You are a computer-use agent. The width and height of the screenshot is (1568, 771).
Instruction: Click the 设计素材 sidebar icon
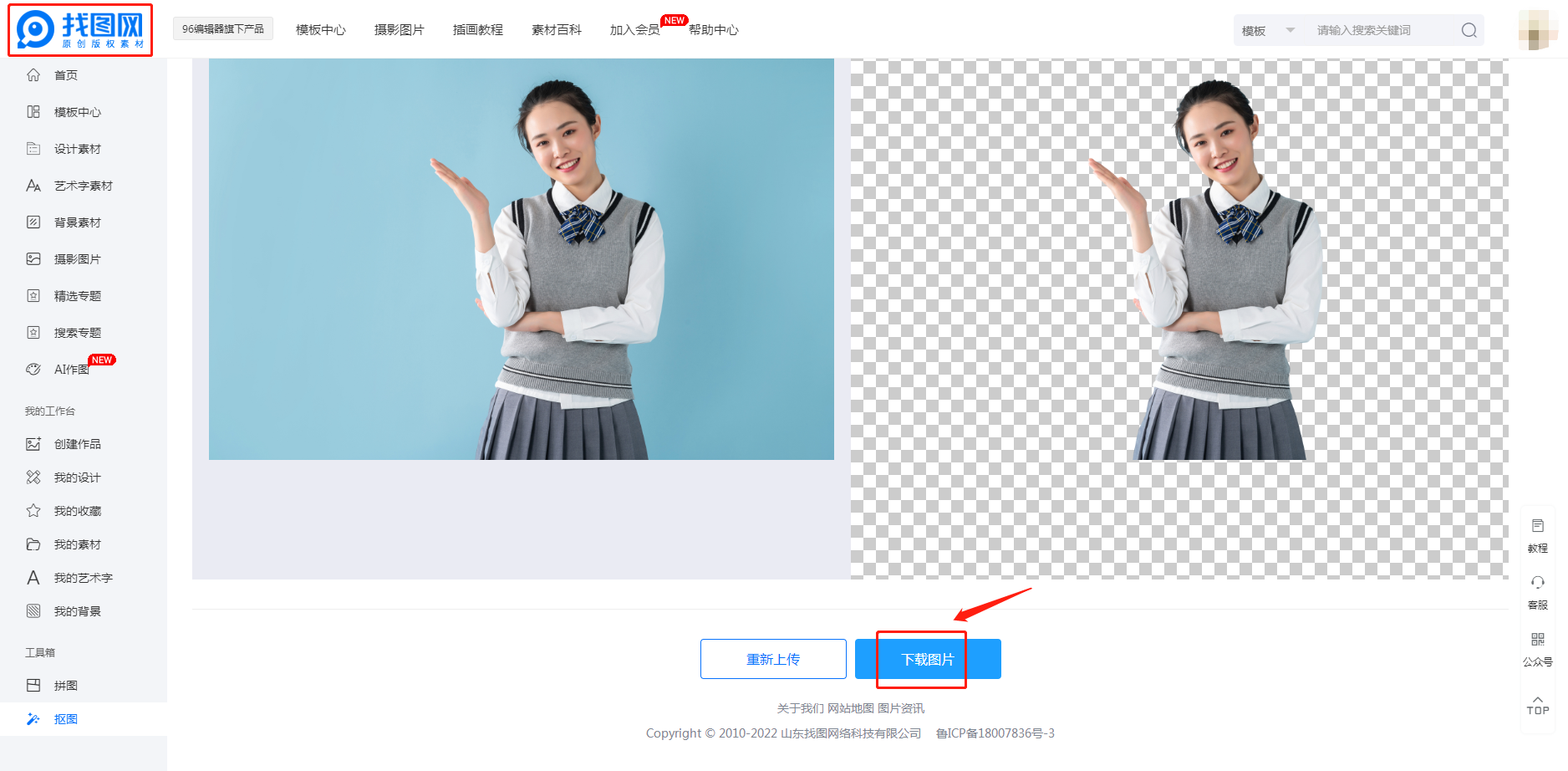pyautogui.click(x=33, y=148)
